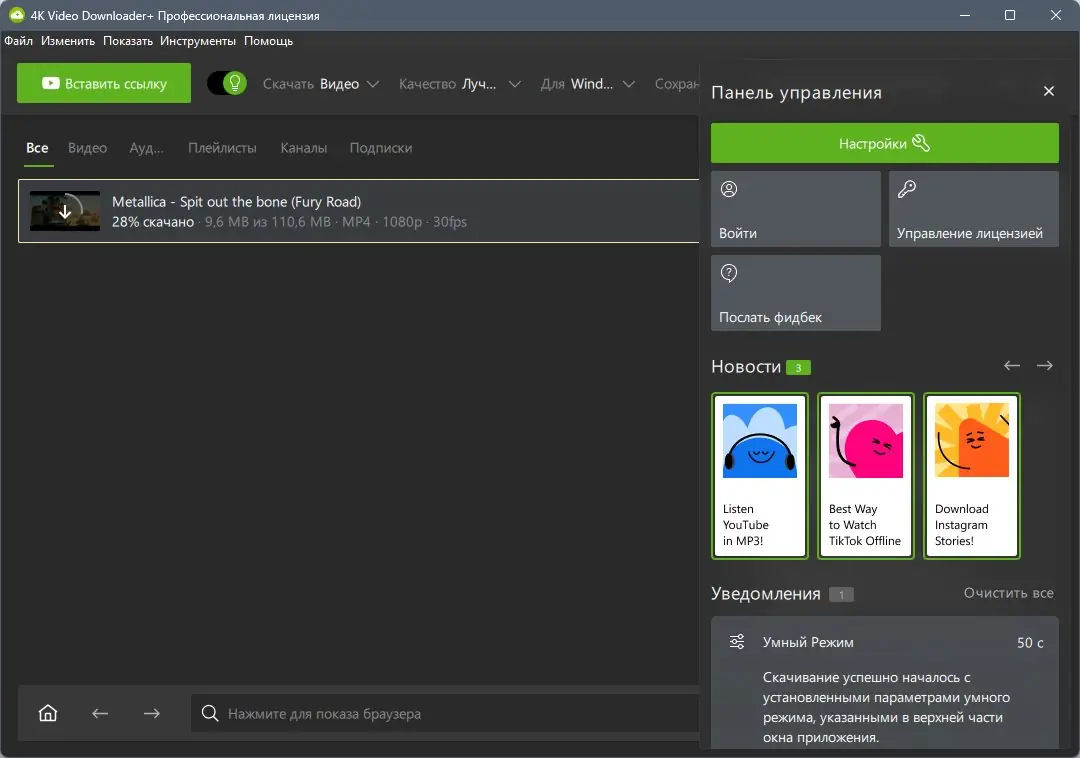Open the Для Windows format dropdown
This screenshot has height=758, width=1080.
point(588,84)
